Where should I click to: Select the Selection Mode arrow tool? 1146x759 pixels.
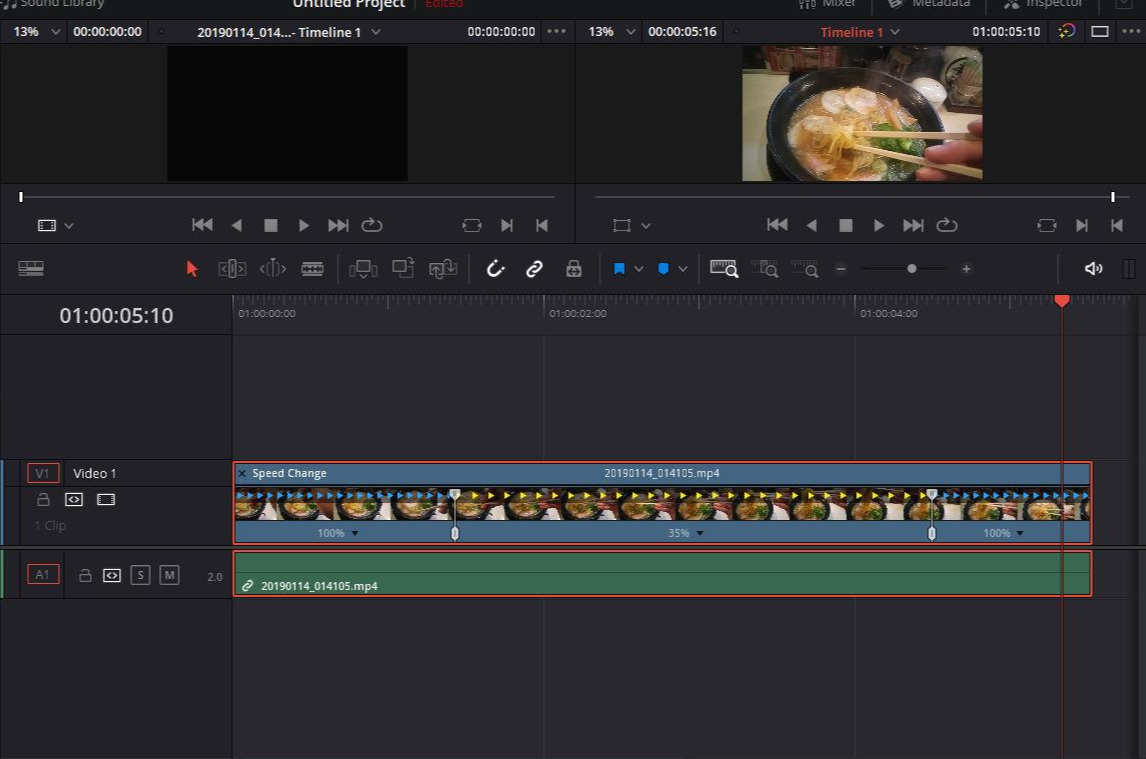pos(191,269)
